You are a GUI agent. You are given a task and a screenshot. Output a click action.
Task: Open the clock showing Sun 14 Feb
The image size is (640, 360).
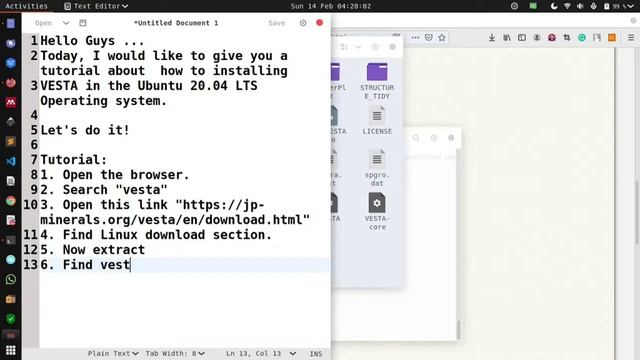pos(331,6)
